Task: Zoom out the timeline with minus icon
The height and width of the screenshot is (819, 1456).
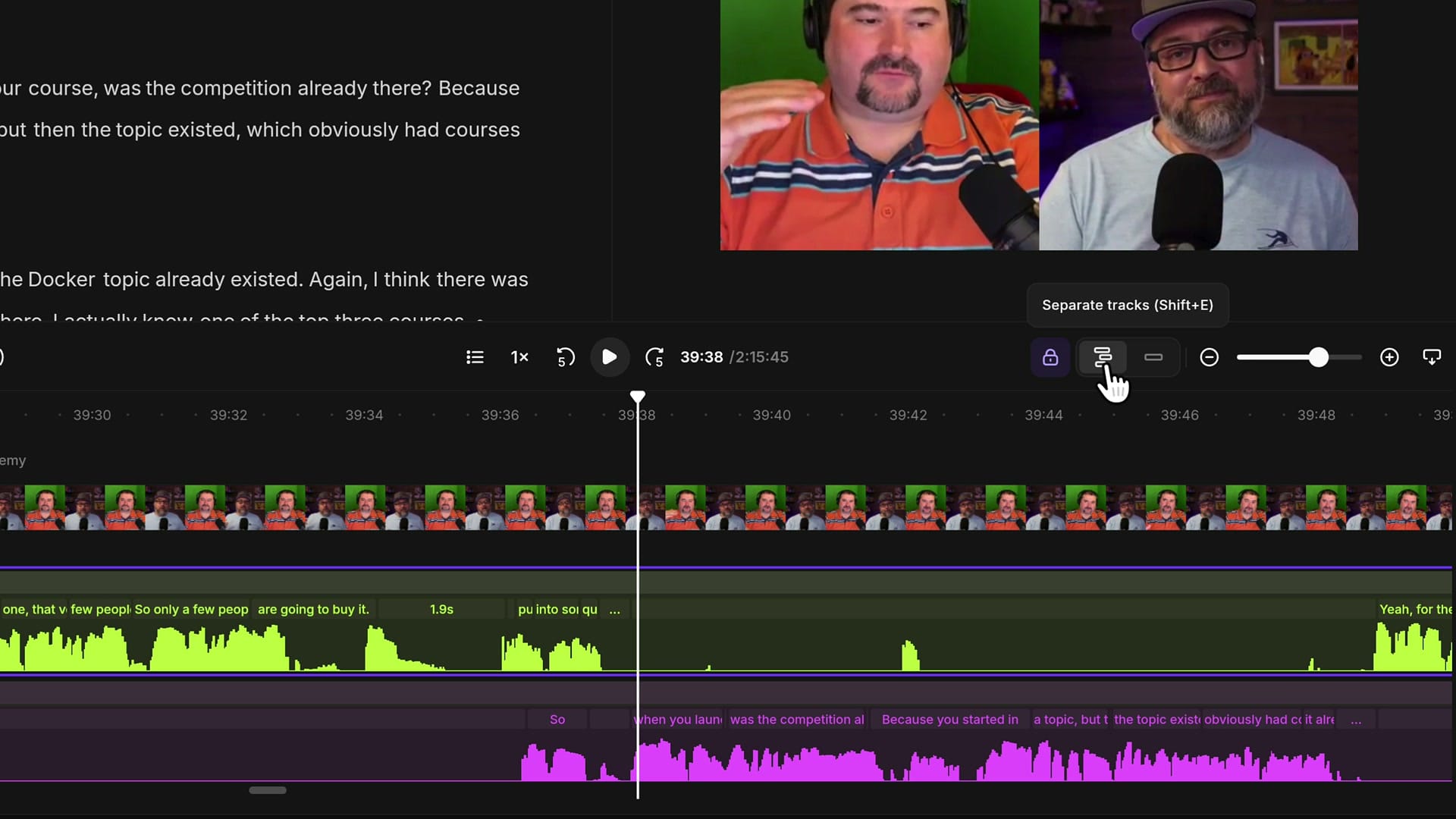Action: (x=1210, y=357)
